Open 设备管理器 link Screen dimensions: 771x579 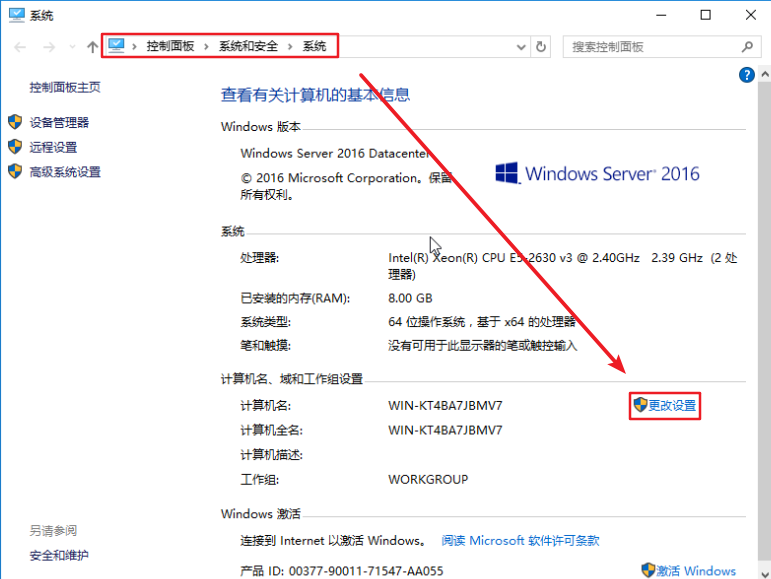(59, 122)
